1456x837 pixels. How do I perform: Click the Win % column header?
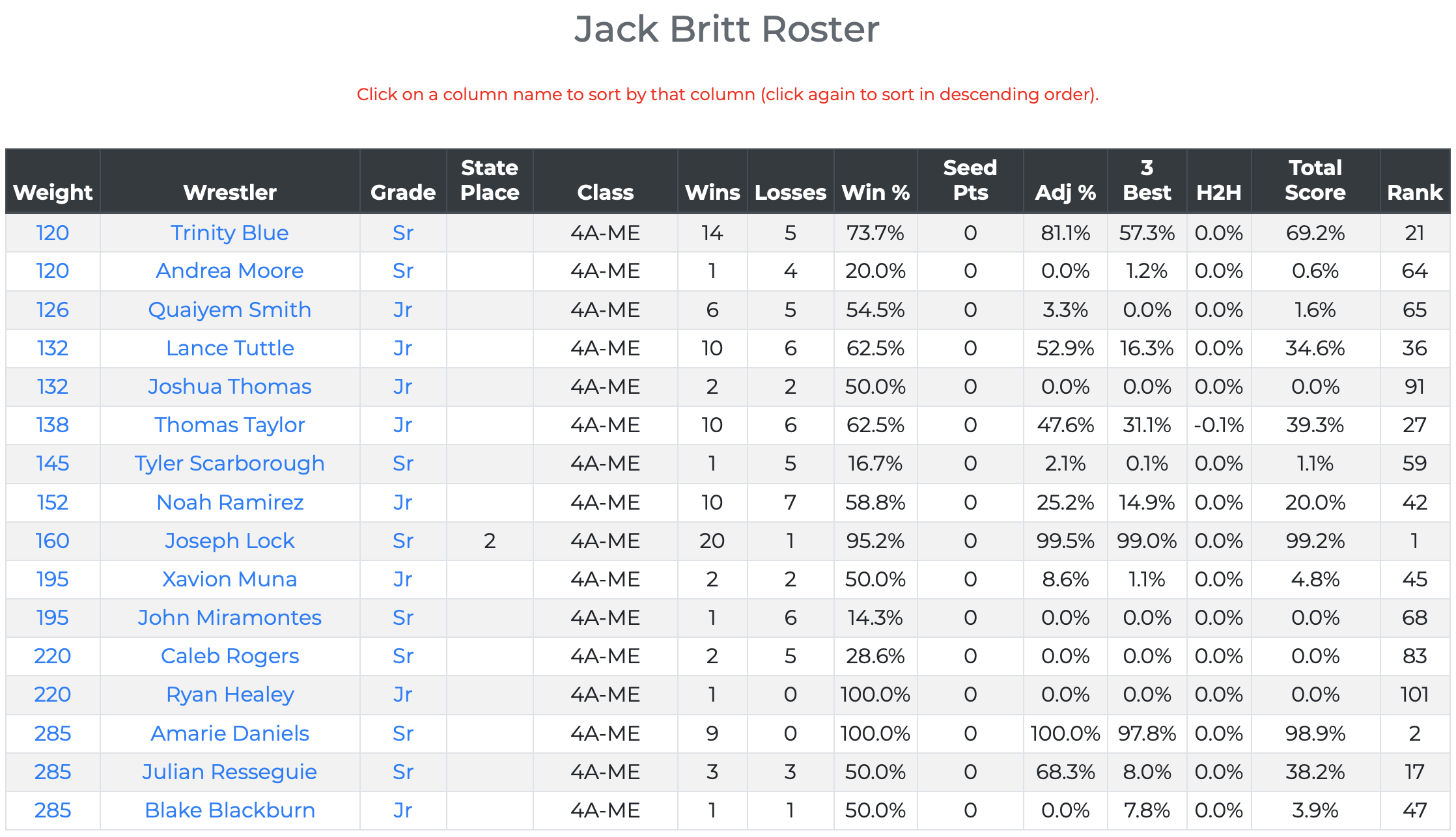coord(875,192)
